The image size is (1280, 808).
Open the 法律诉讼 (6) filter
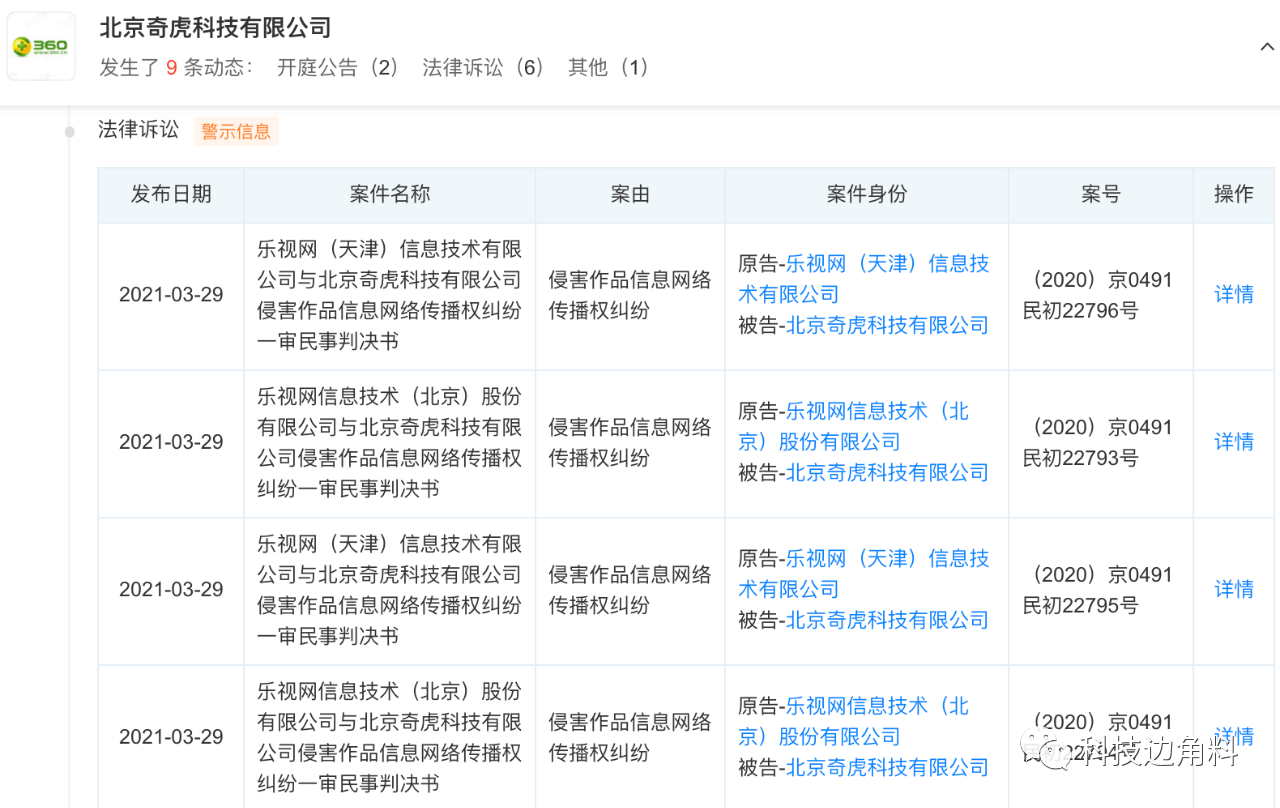point(483,67)
